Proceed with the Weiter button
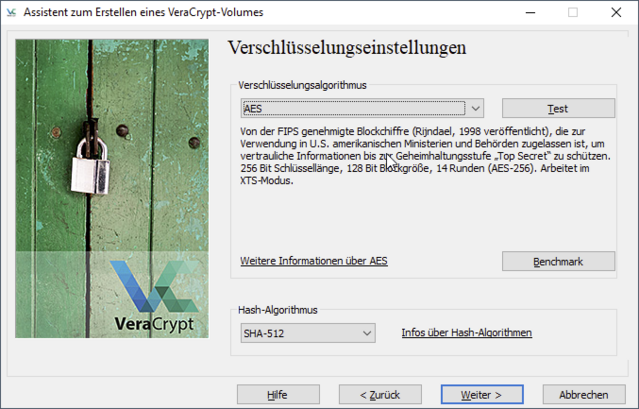This screenshot has width=639, height=409. click(481, 394)
